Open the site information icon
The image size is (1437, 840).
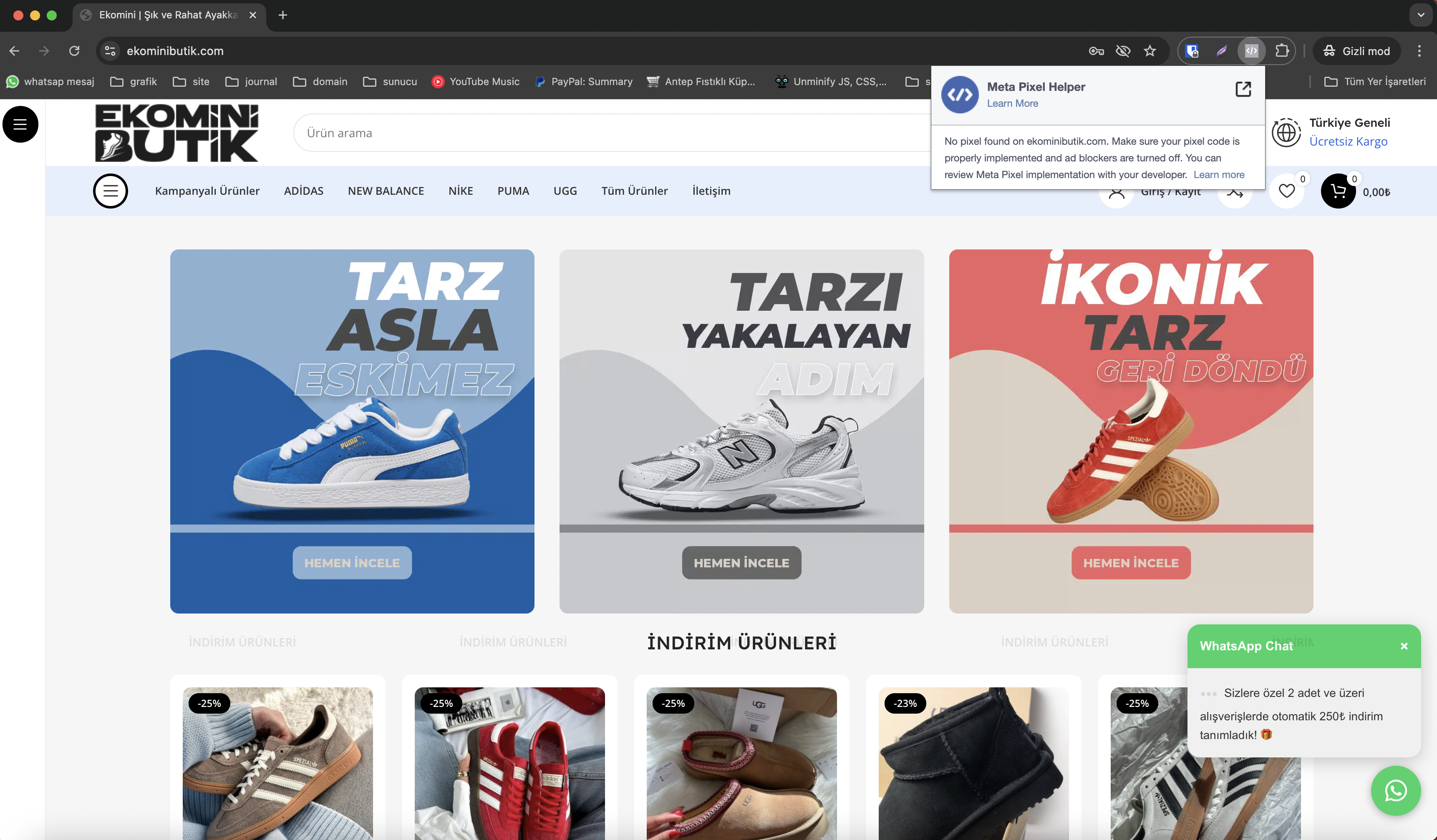point(110,51)
